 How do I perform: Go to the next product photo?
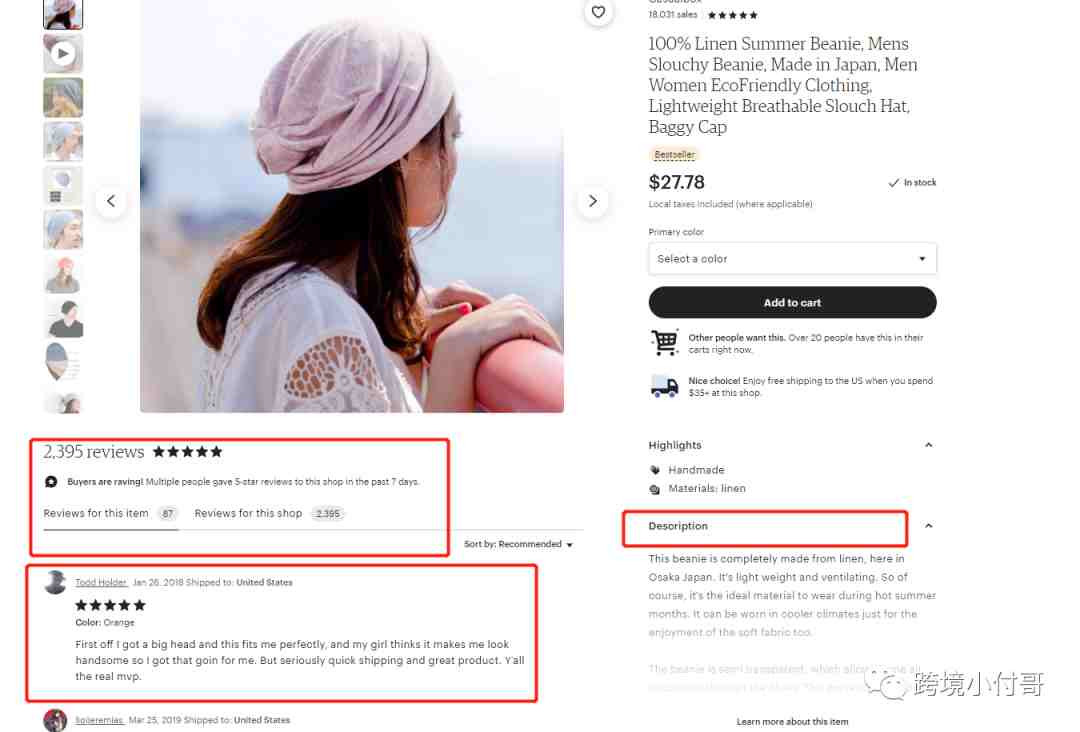point(592,201)
